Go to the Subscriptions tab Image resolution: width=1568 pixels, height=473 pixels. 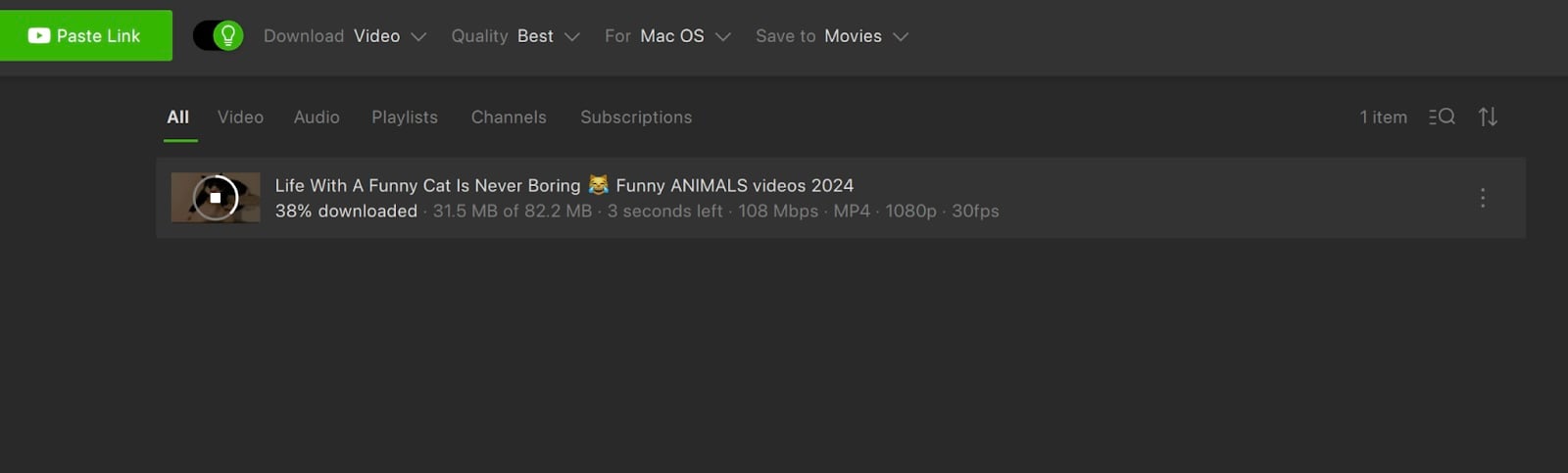point(636,118)
